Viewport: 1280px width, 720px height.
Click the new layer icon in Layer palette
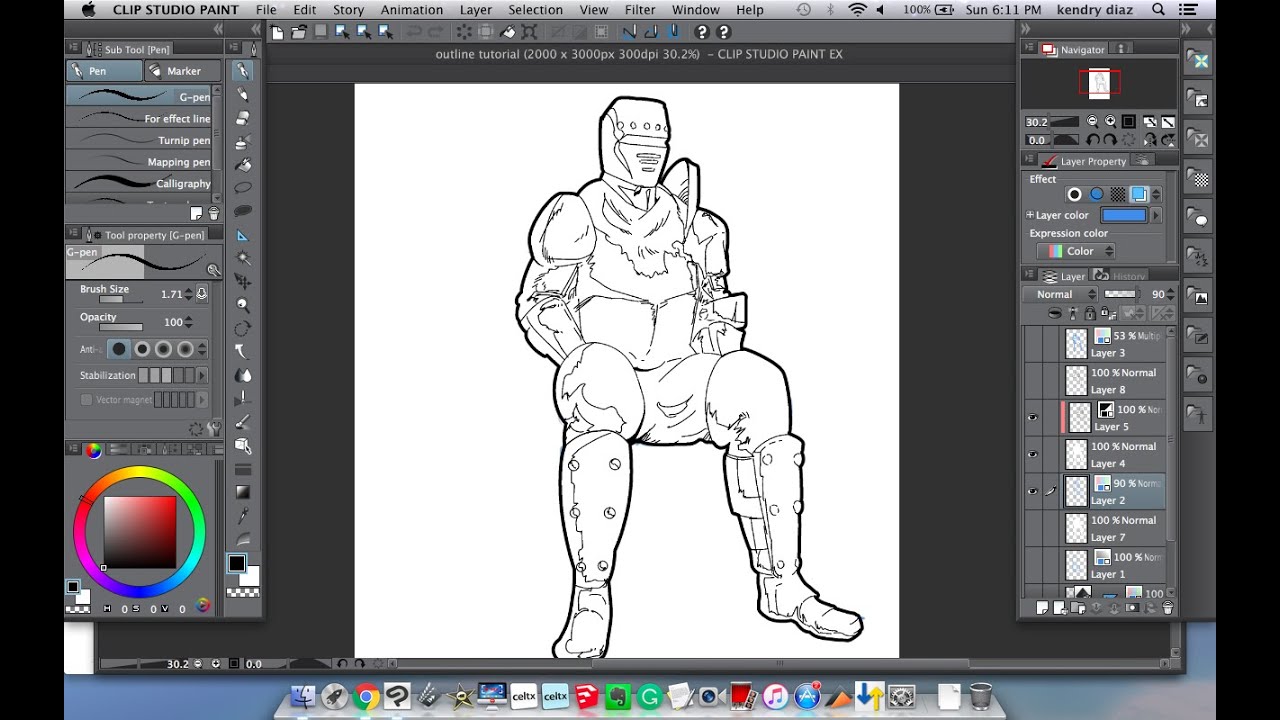[1041, 607]
